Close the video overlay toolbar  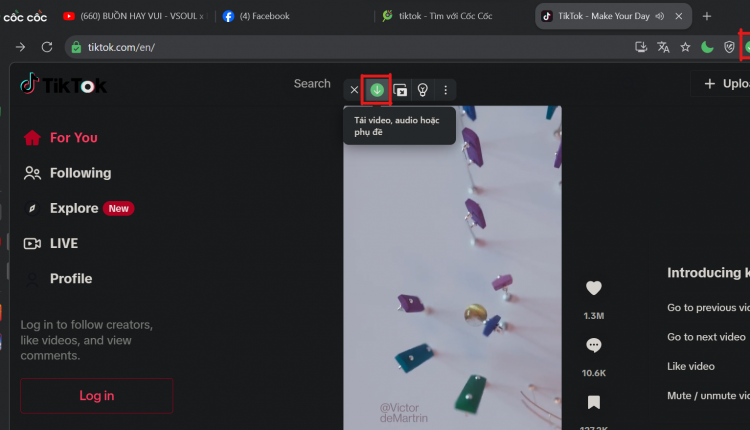point(354,89)
